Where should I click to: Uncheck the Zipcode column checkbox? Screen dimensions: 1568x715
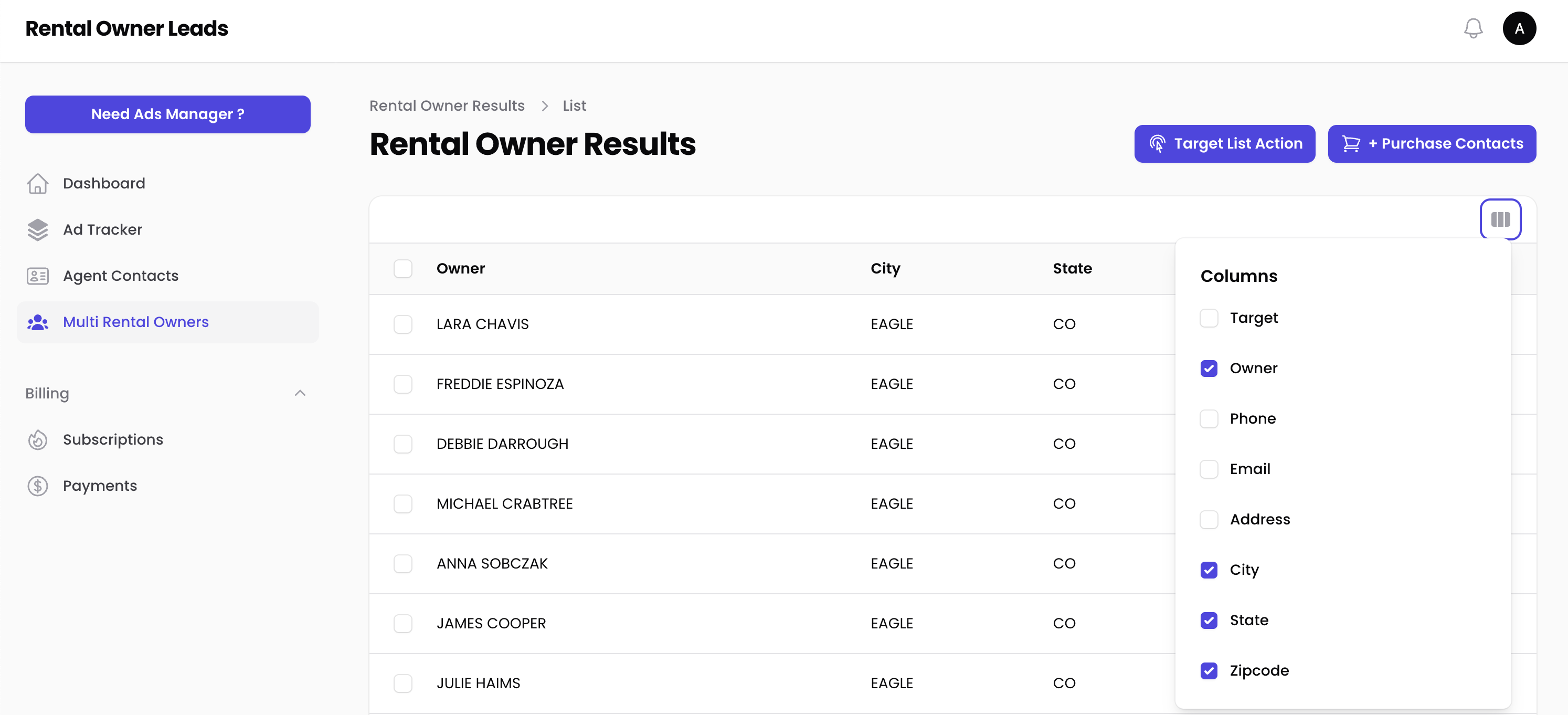pos(1208,670)
